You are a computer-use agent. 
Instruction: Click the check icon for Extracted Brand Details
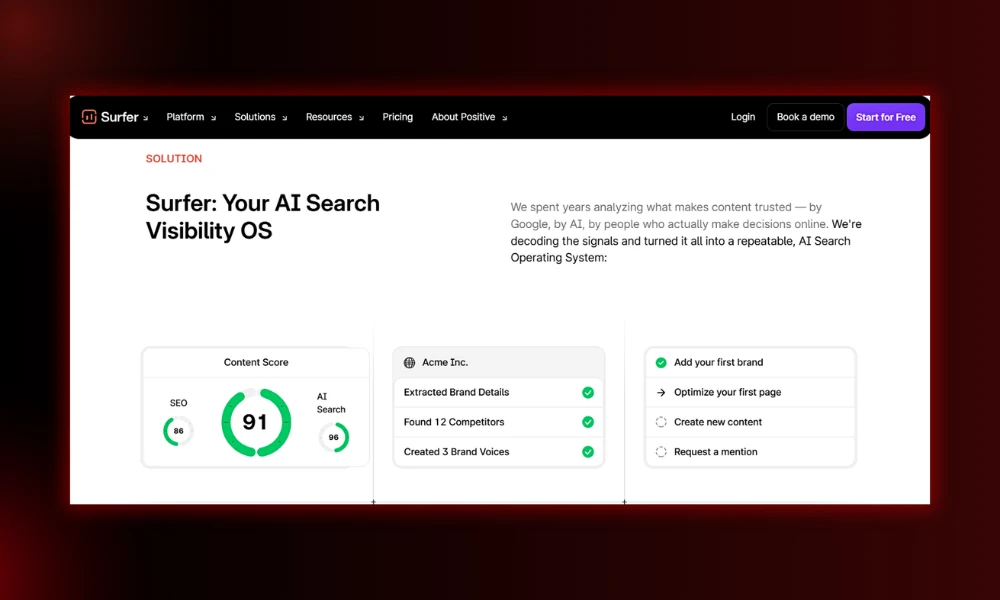(588, 392)
